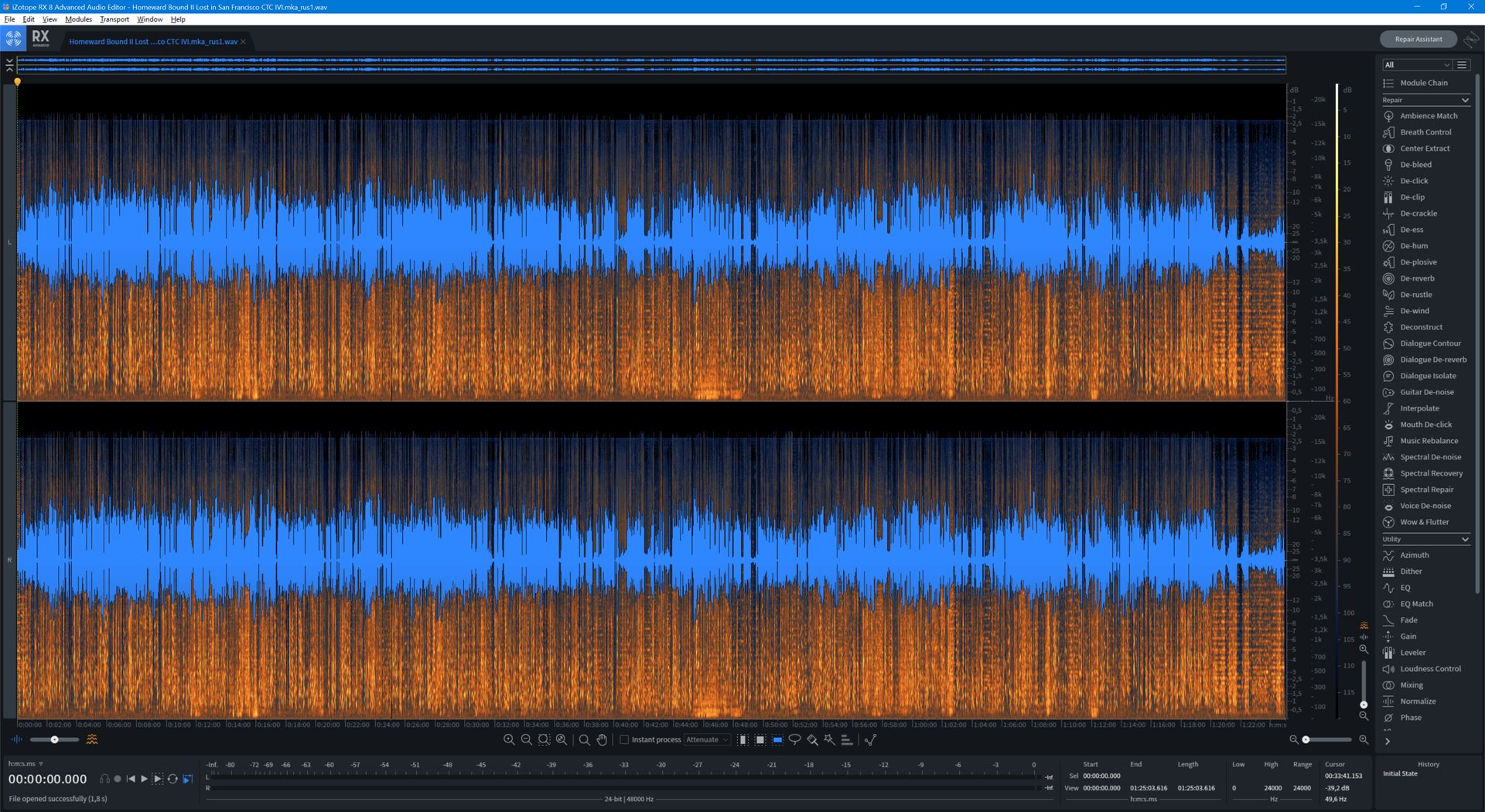Open the Spectral De-noise module
1485x812 pixels.
click(x=1425, y=457)
